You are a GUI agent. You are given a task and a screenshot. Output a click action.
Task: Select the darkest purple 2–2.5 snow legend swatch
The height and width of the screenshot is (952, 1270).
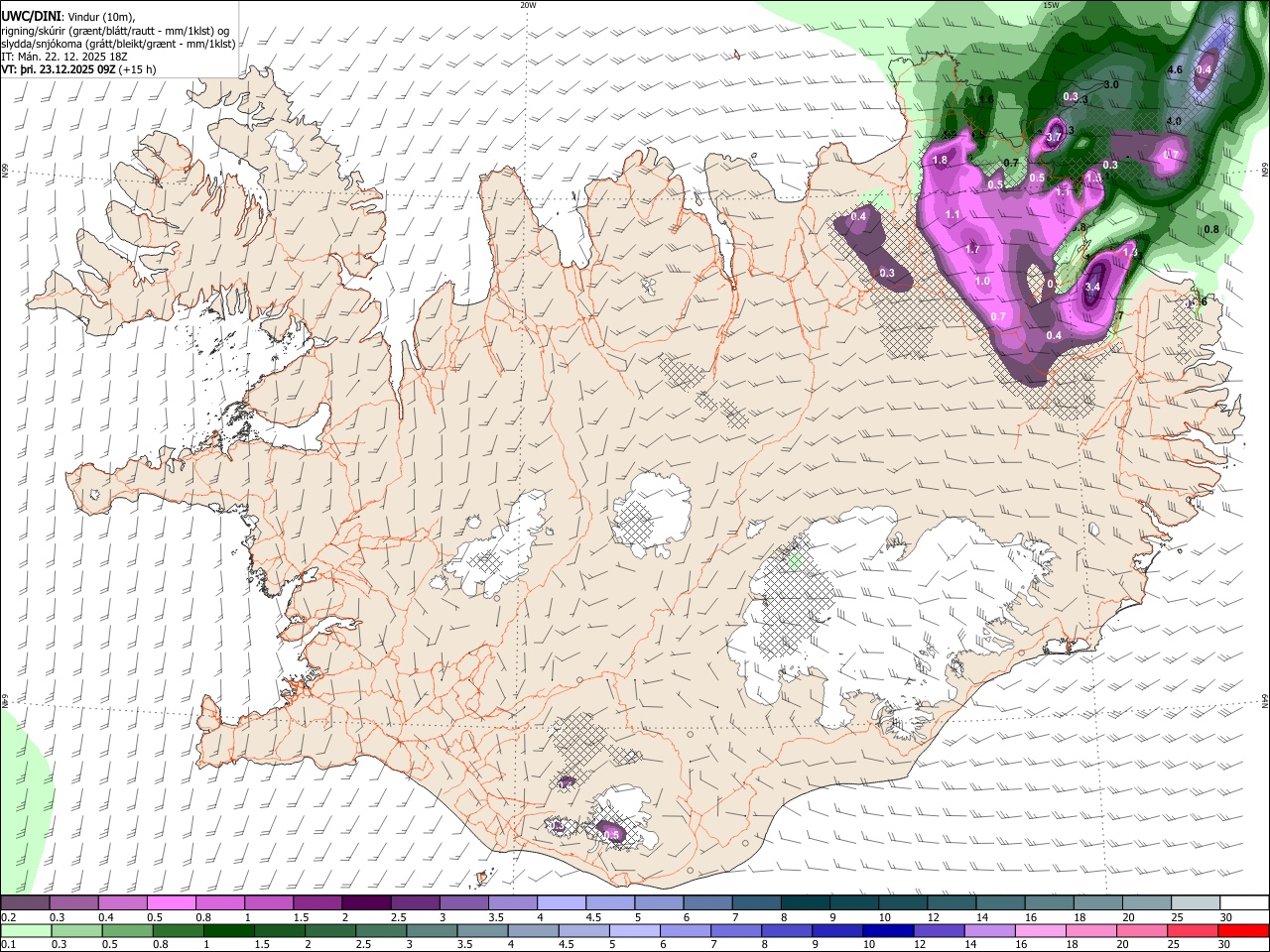pyautogui.click(x=366, y=902)
